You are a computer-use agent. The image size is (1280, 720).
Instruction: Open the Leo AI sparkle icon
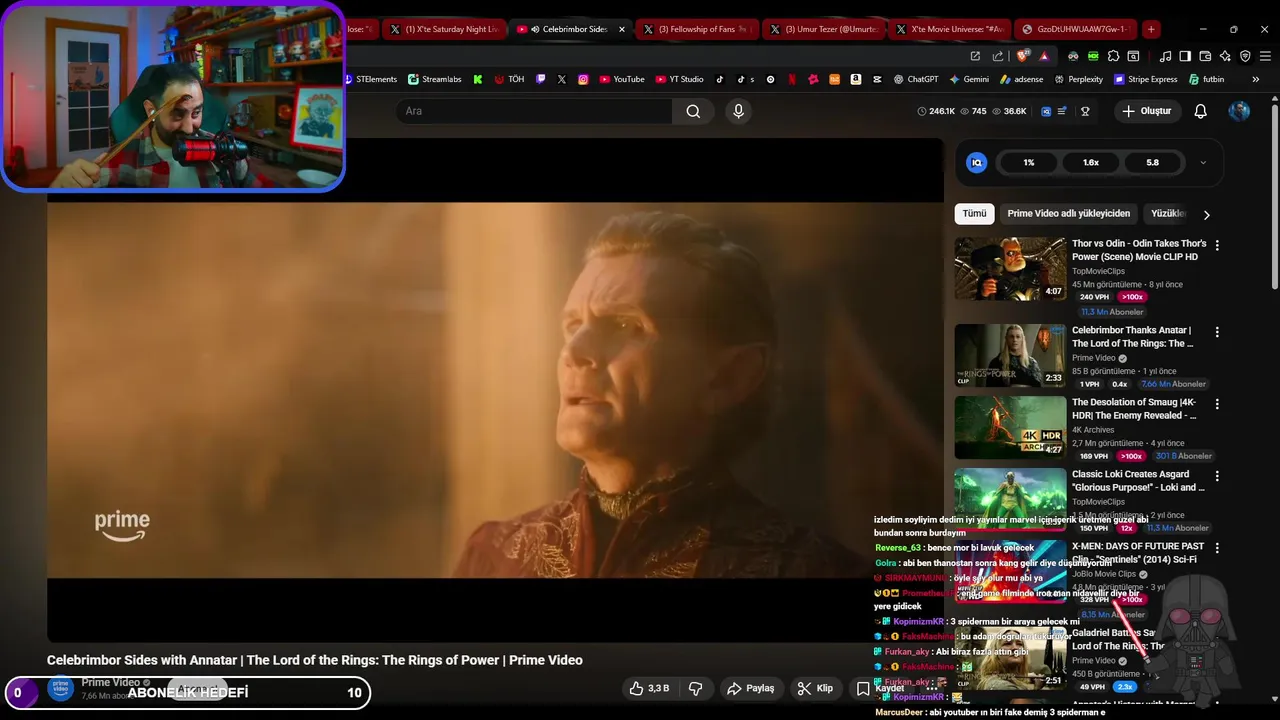(1225, 56)
